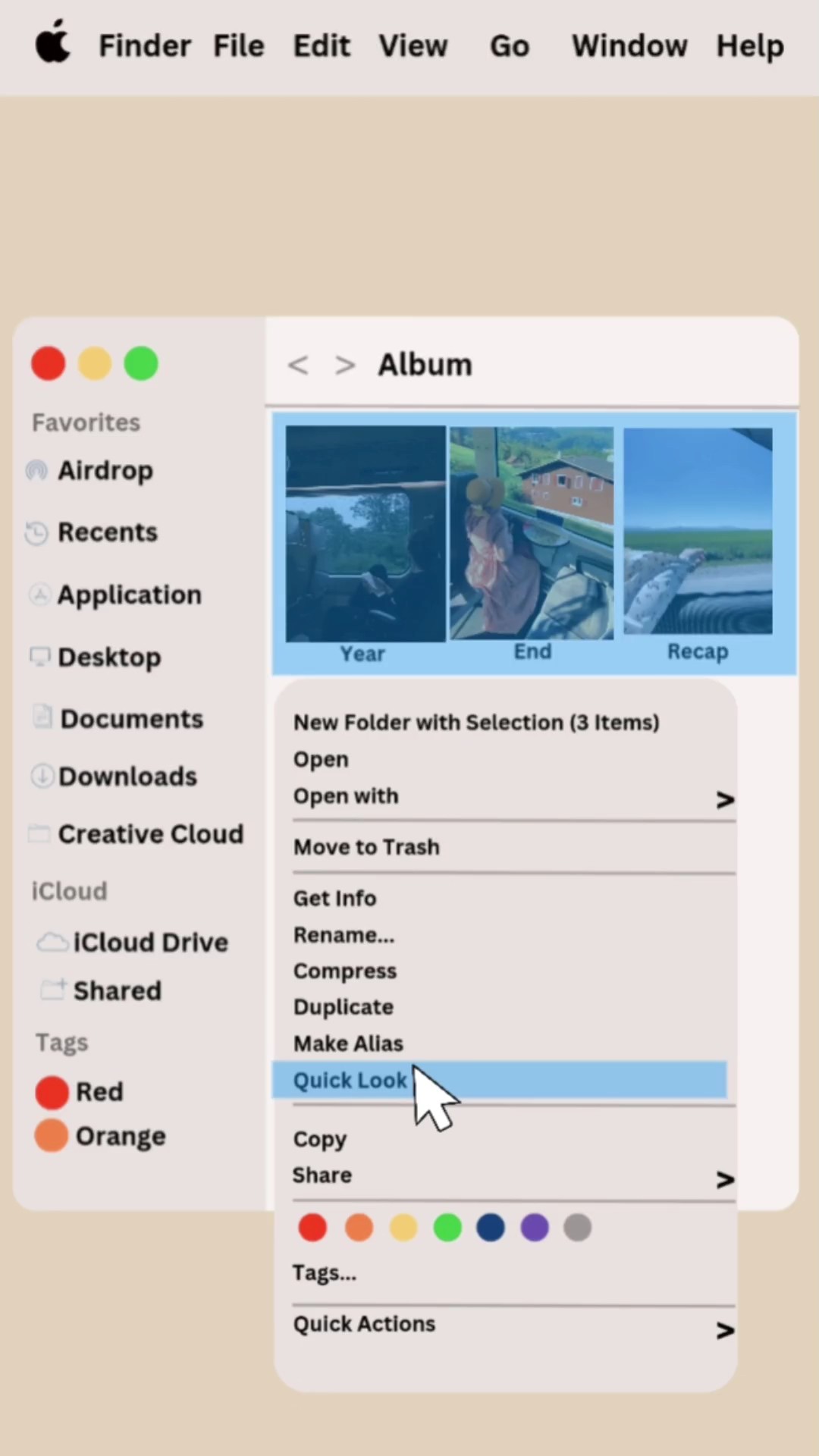Apply the purple tag color dot
This screenshot has width=819, height=1456.
click(x=535, y=1227)
